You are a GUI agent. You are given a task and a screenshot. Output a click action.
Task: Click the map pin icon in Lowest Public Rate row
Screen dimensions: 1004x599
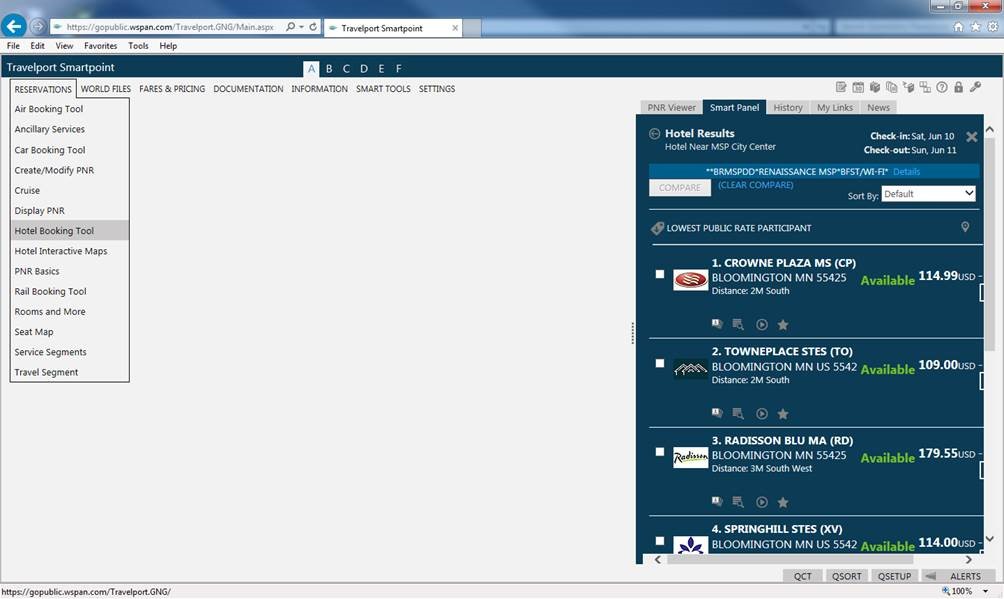(965, 227)
